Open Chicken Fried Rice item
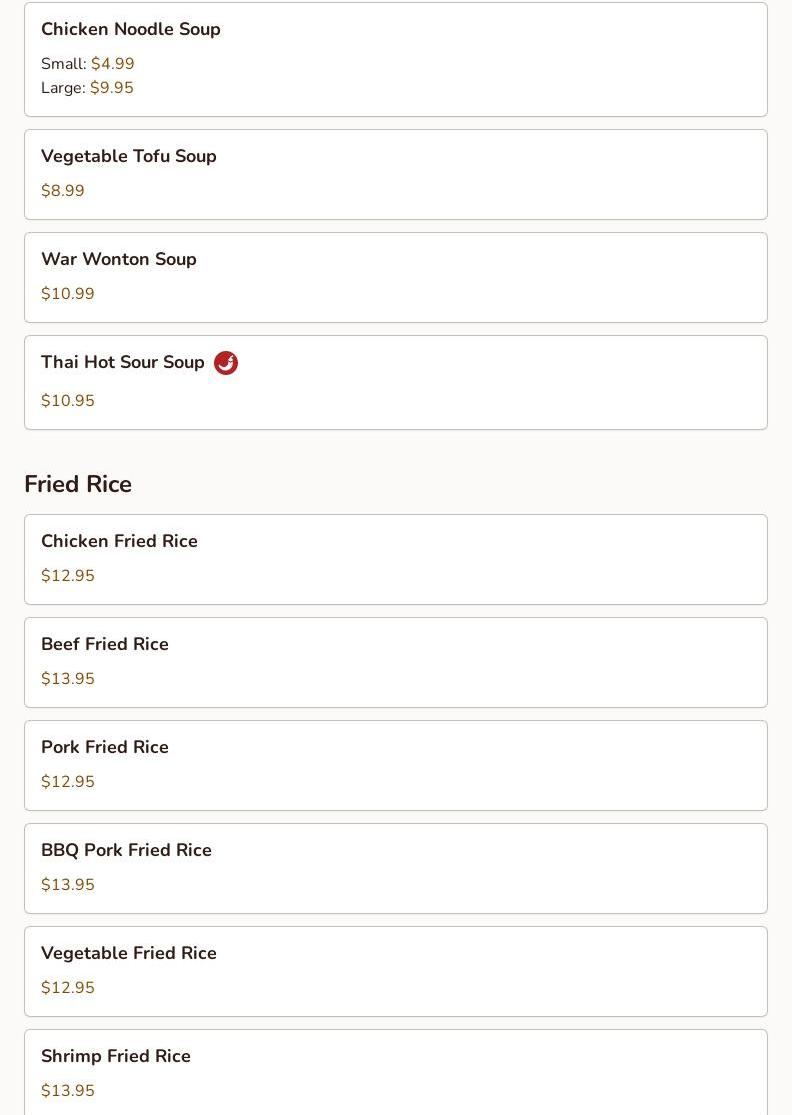The image size is (792, 1115). click(x=119, y=542)
